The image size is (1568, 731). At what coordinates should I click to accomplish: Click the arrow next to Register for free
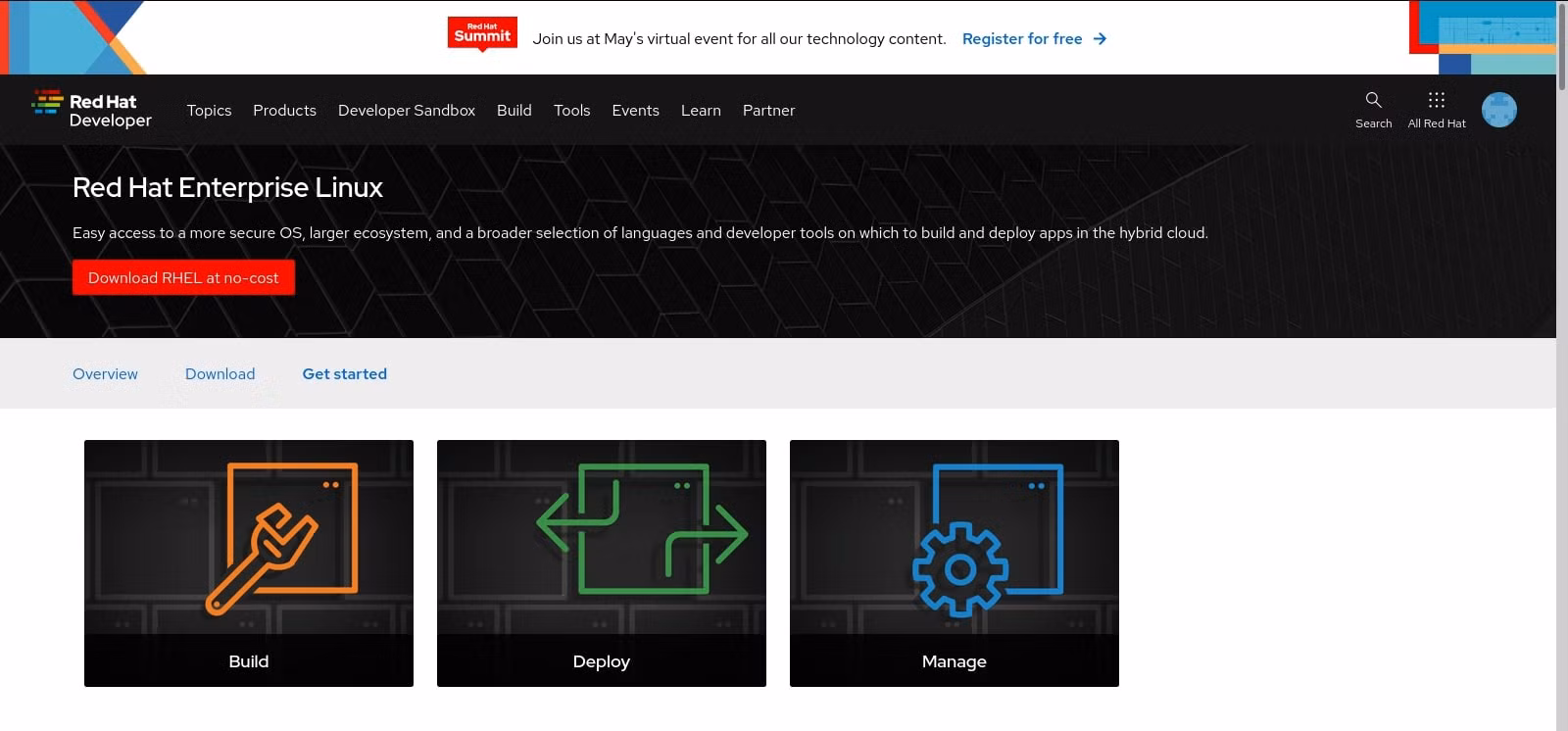coord(1100,39)
